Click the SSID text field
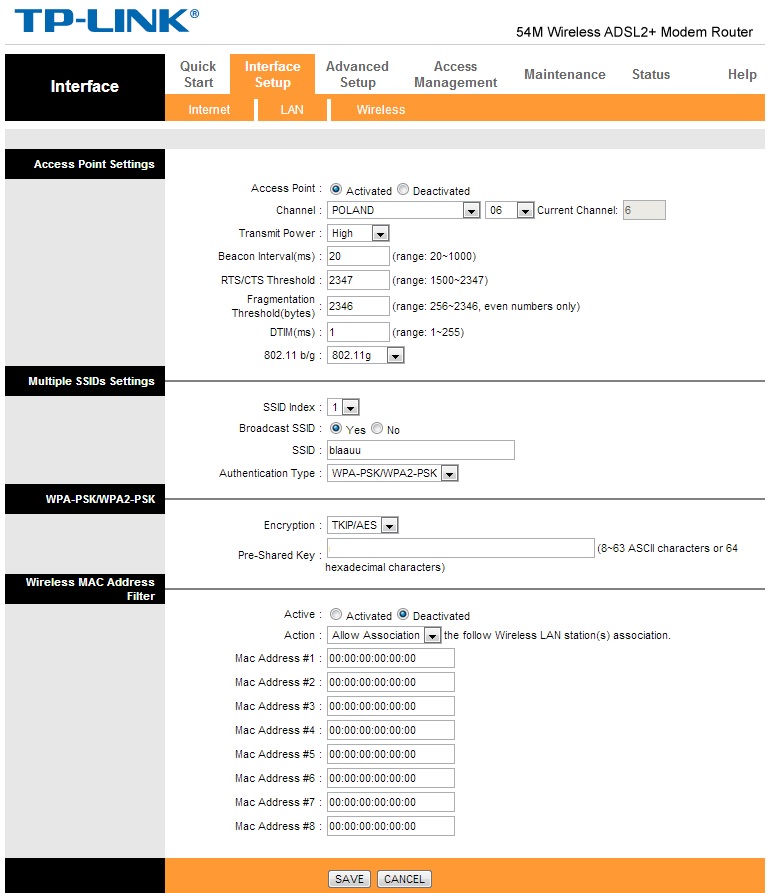Screen dimensions: 770x893 pos(421,450)
